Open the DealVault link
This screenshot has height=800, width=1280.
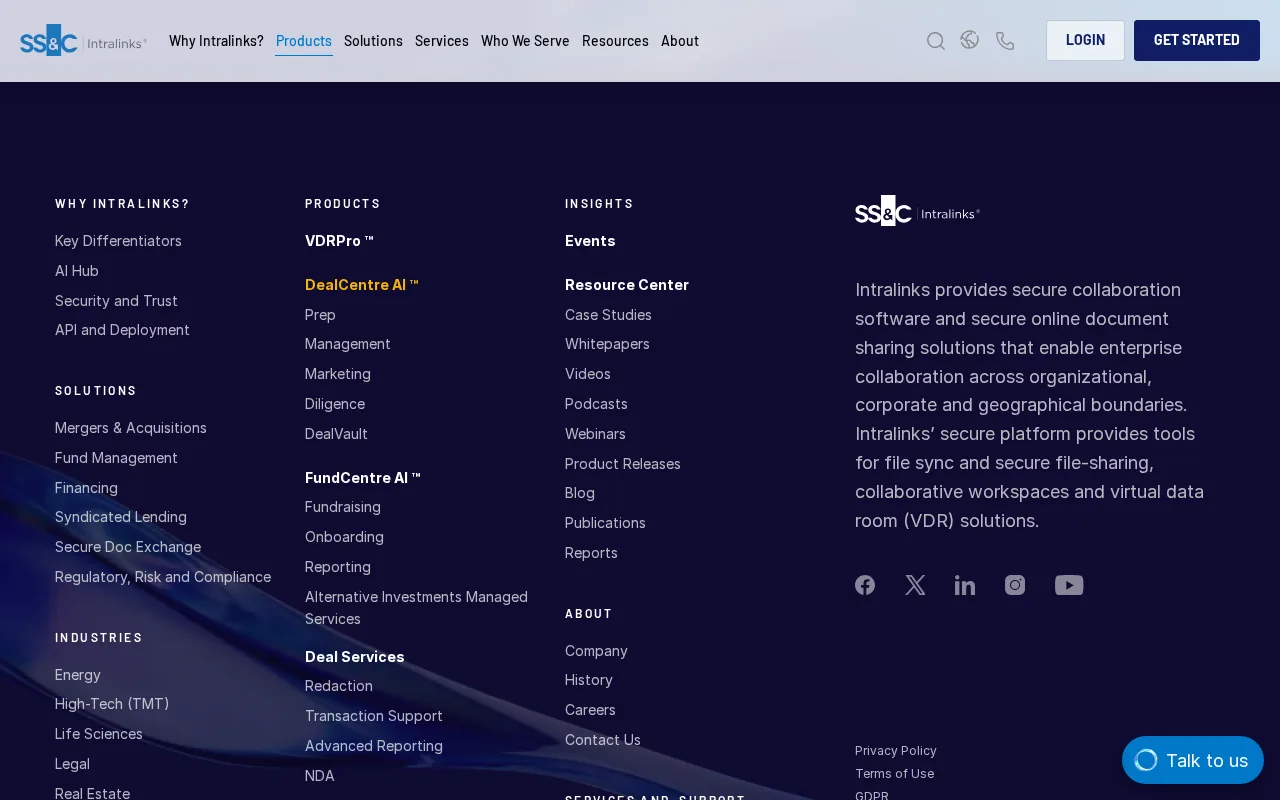[336, 434]
